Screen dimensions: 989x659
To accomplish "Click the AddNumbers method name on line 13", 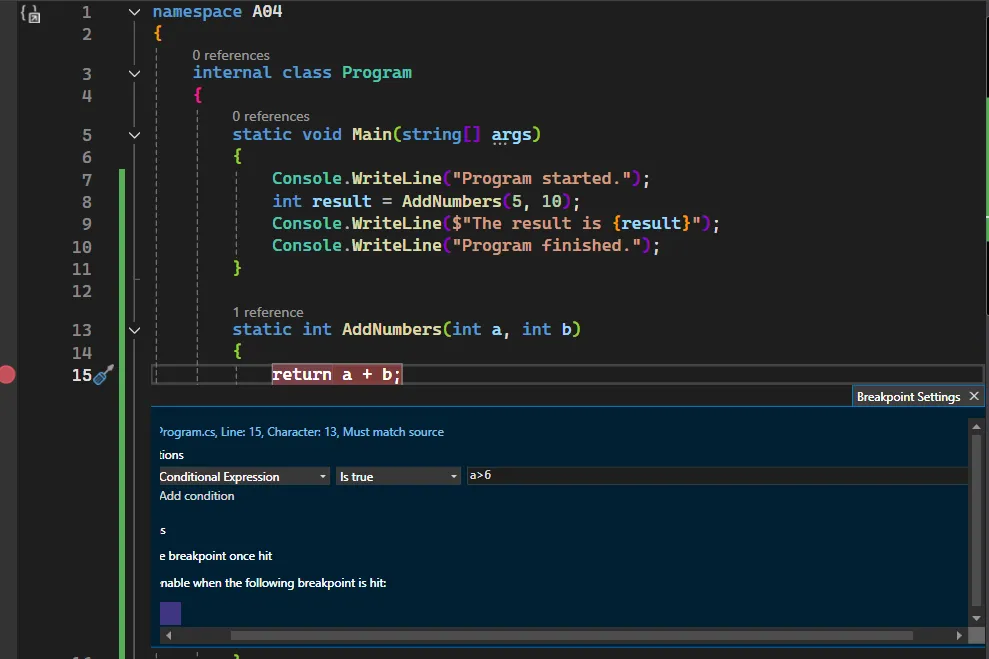I will (392, 329).
